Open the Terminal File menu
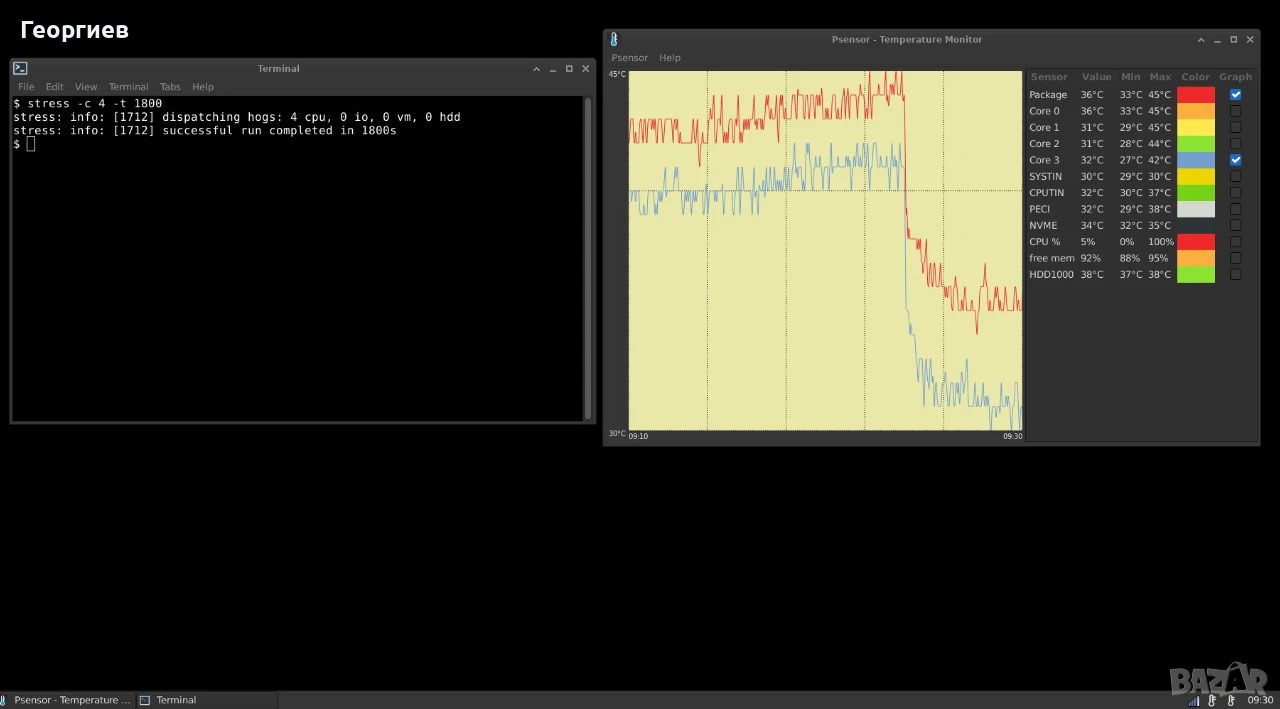Image resolution: width=1280 pixels, height=709 pixels. point(26,87)
